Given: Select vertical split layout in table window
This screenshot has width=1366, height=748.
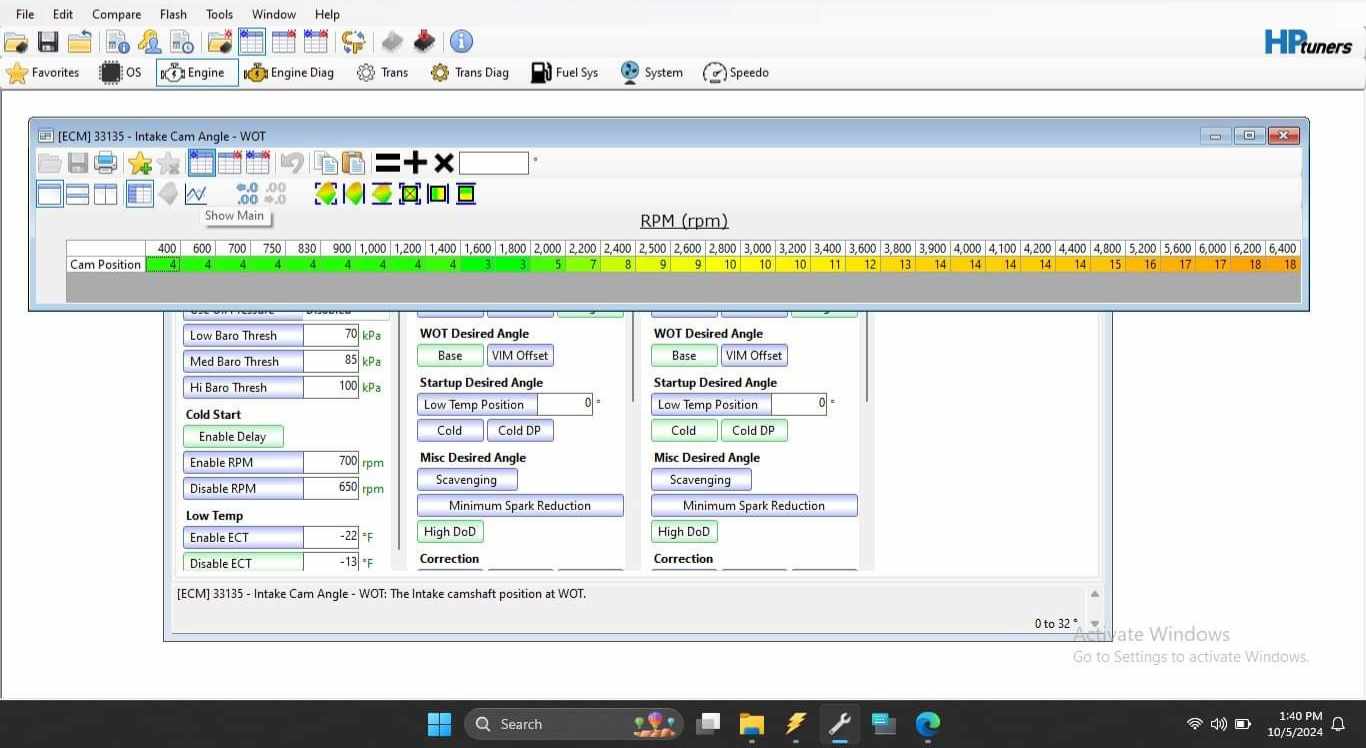Looking at the screenshot, I should pos(106,194).
